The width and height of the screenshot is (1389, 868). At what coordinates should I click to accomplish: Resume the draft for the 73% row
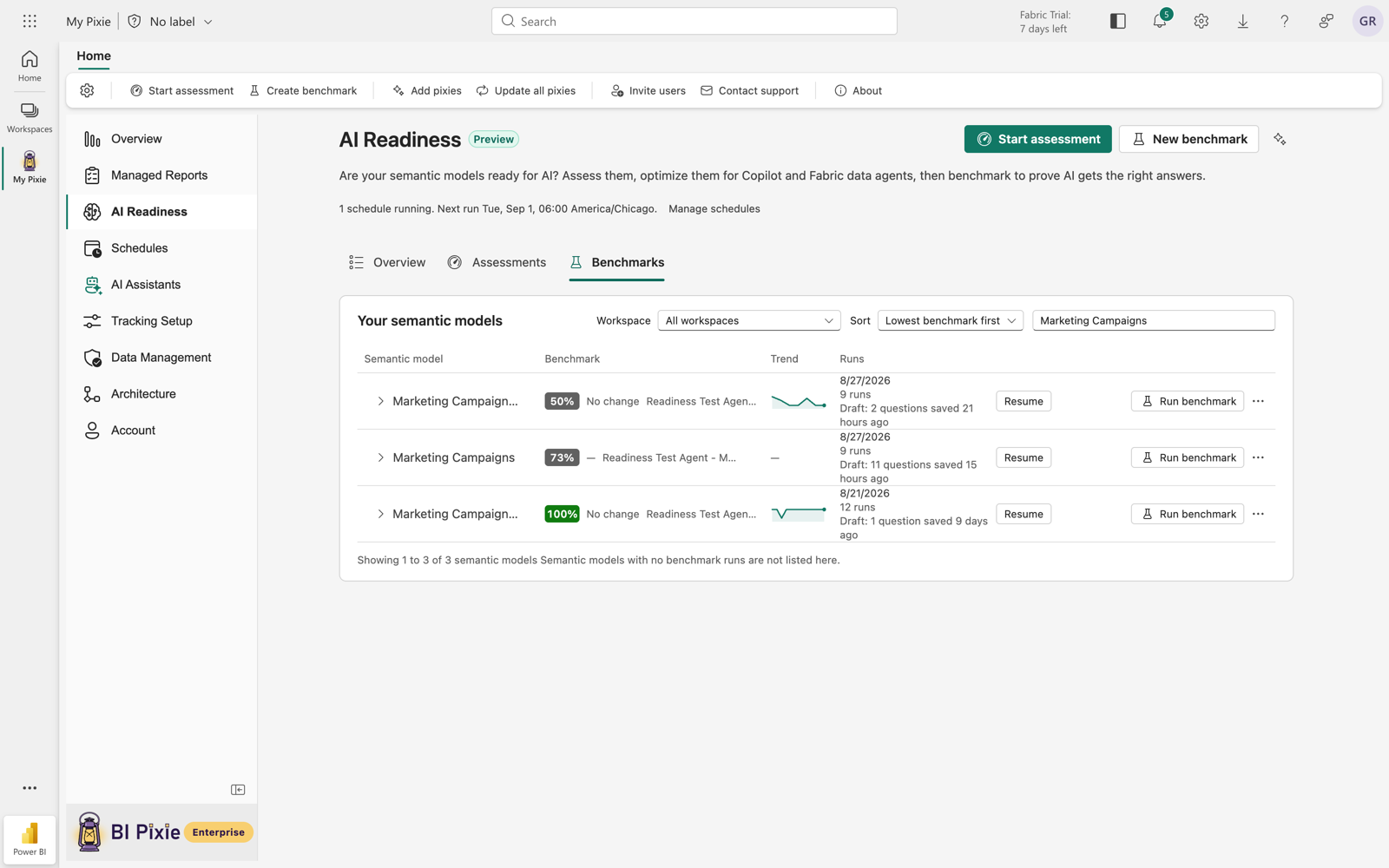point(1024,457)
